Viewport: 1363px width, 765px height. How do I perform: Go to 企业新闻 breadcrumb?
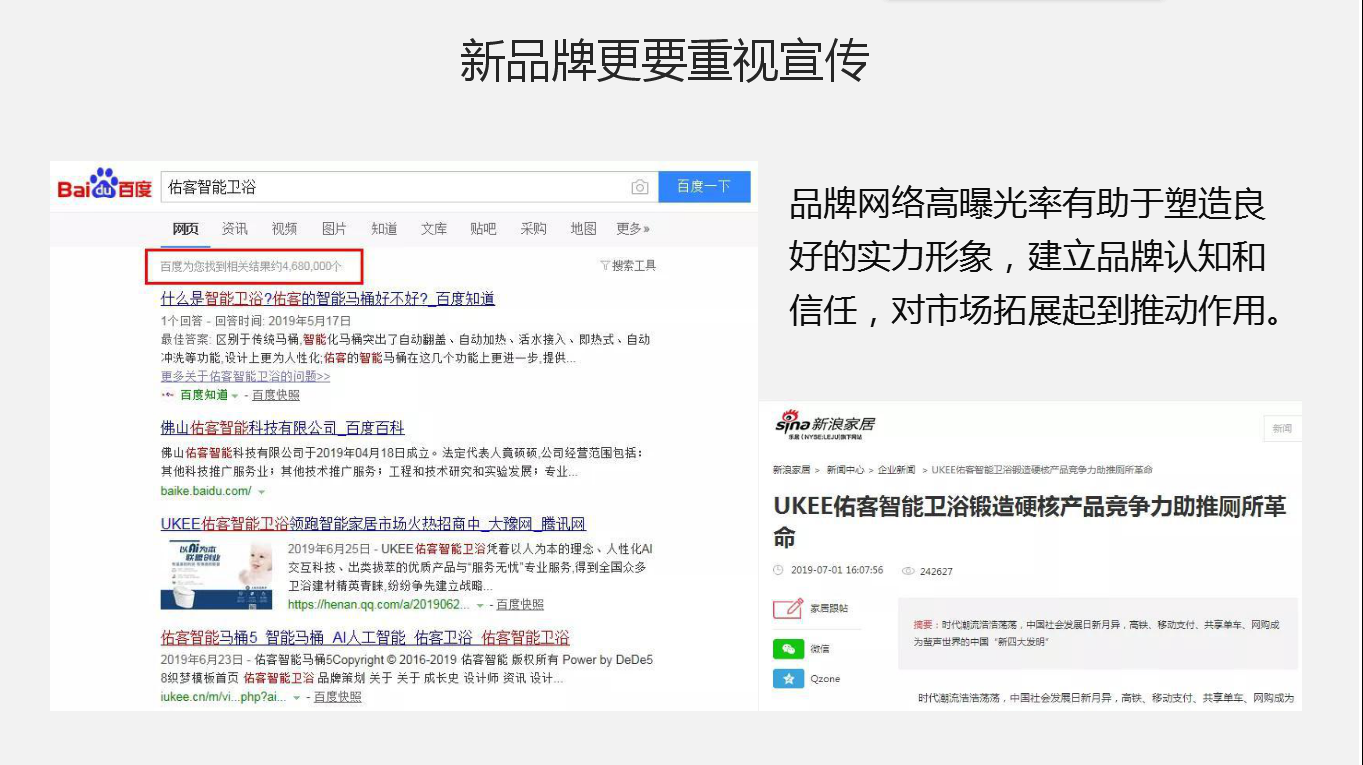tap(897, 470)
